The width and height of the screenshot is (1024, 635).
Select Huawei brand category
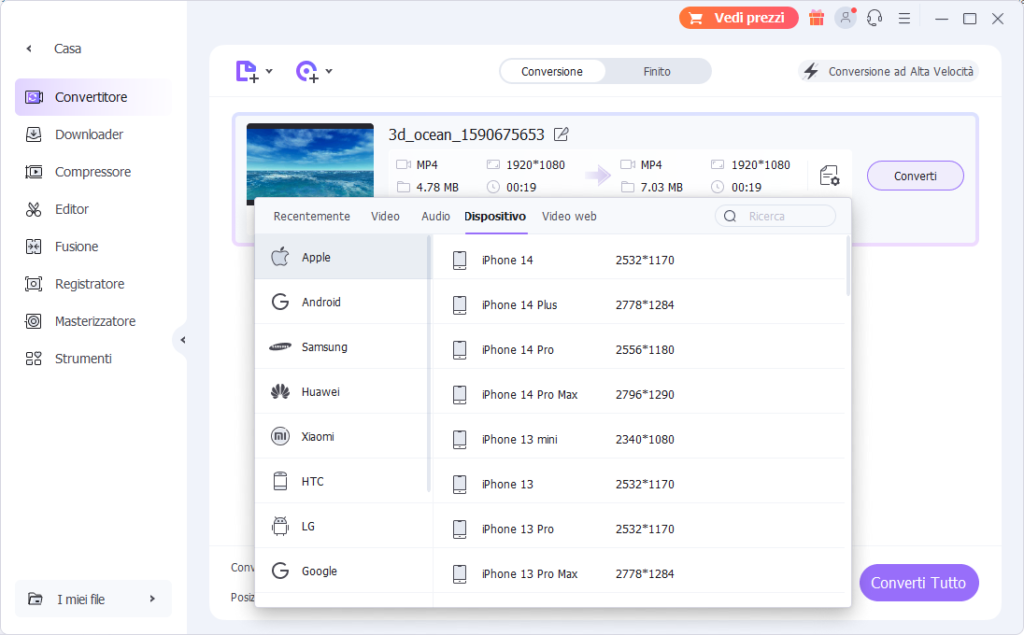(341, 392)
